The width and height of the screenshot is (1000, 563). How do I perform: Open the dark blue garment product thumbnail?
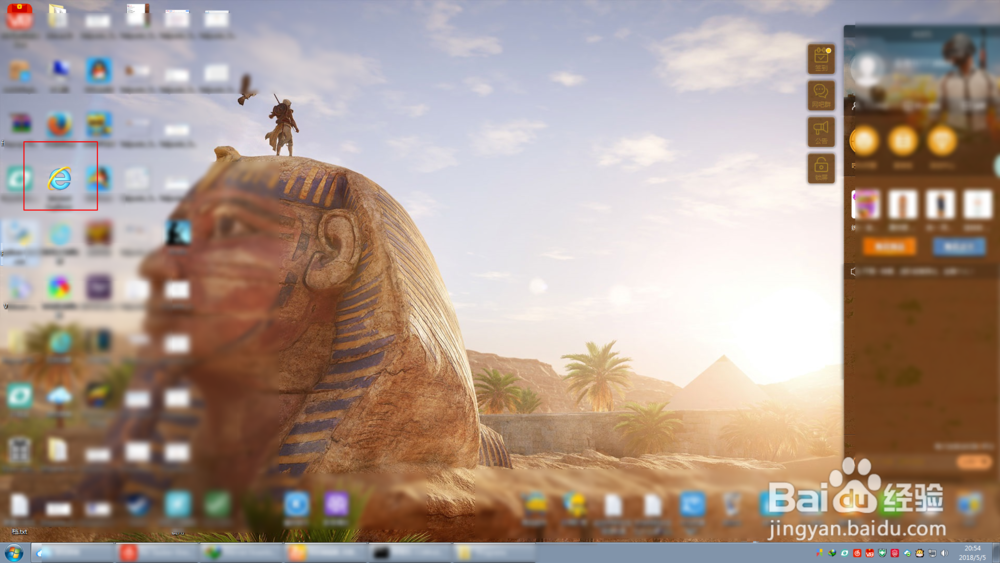(x=940, y=205)
